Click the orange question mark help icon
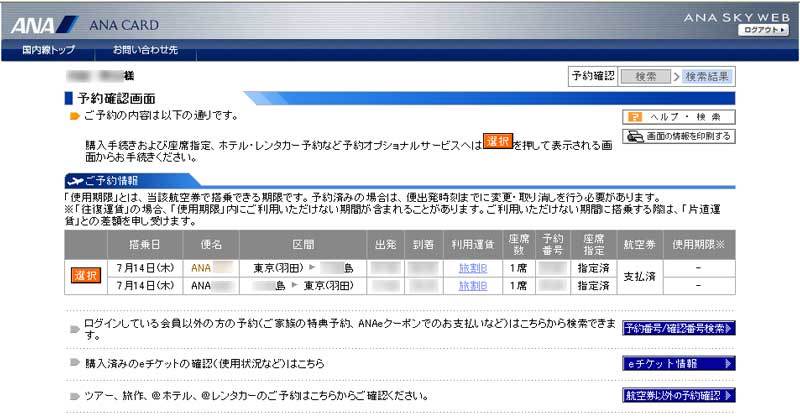 coord(634,116)
